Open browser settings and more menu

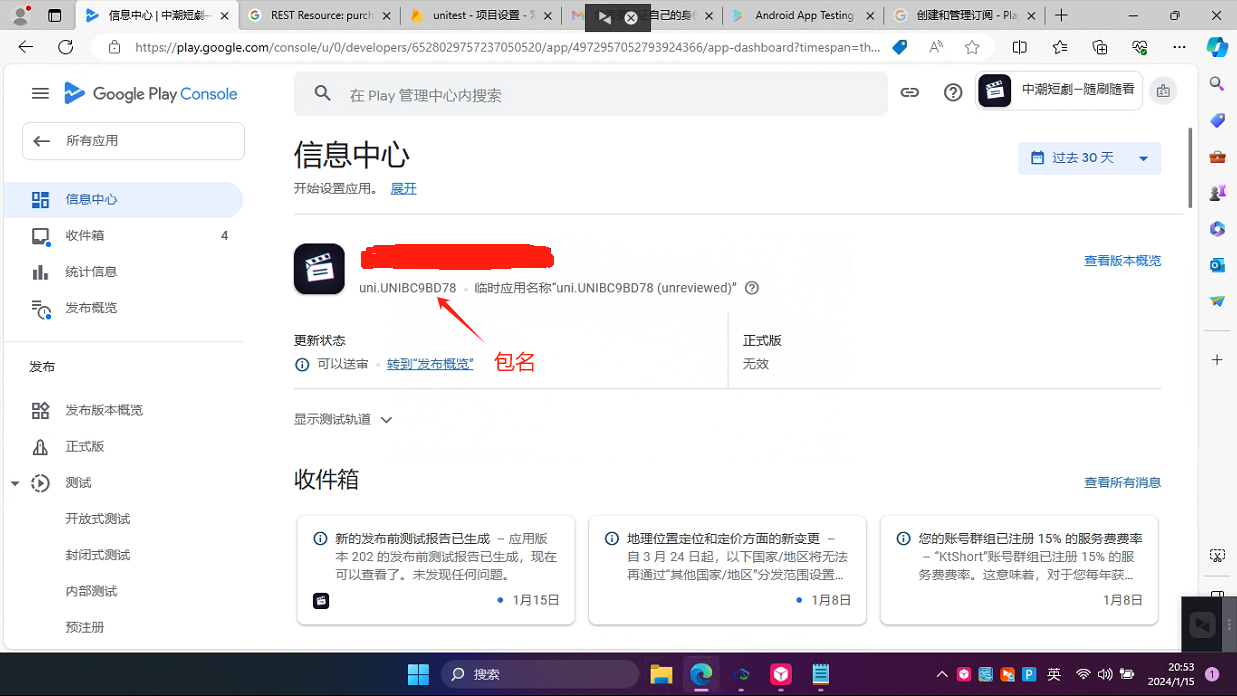tap(1179, 47)
